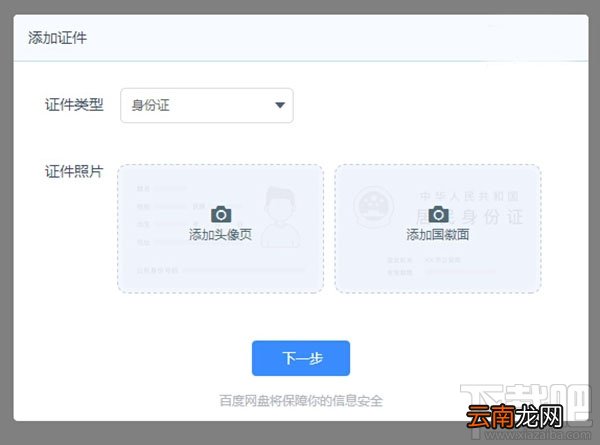Click the dropdown arrow beside 身份证
Viewport: 600px width, 445px height.
point(280,105)
